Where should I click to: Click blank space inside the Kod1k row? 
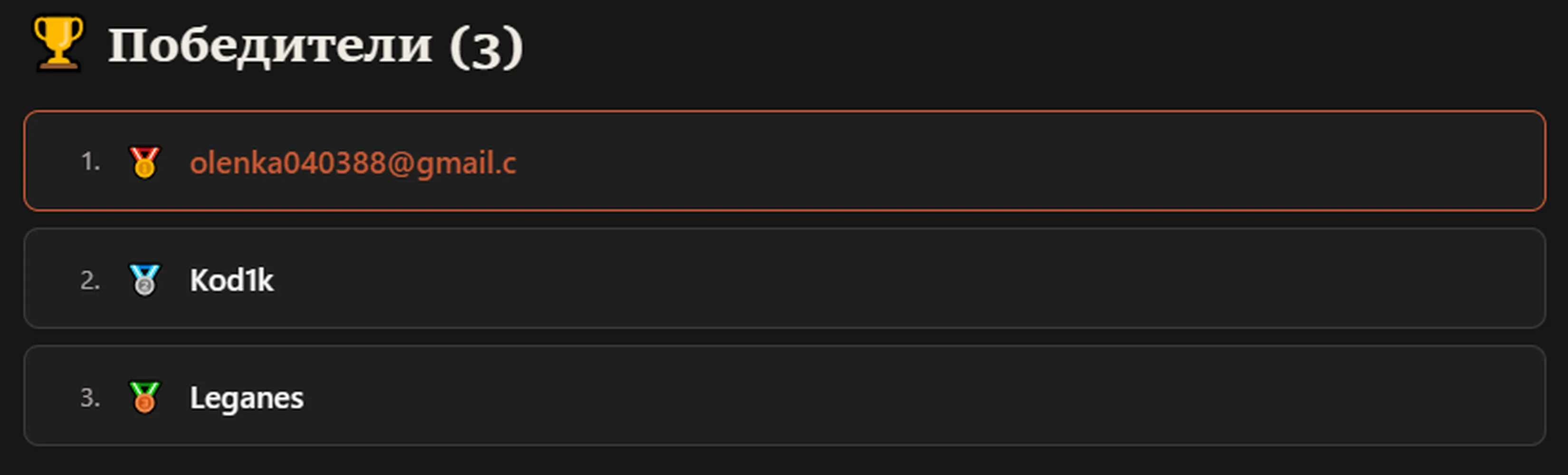pos(913,278)
